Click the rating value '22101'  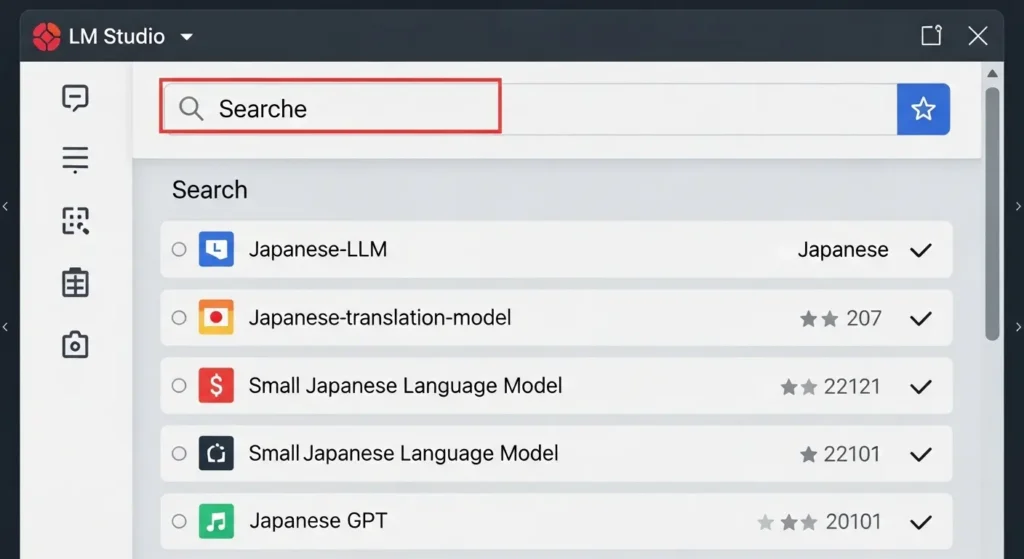(852, 455)
